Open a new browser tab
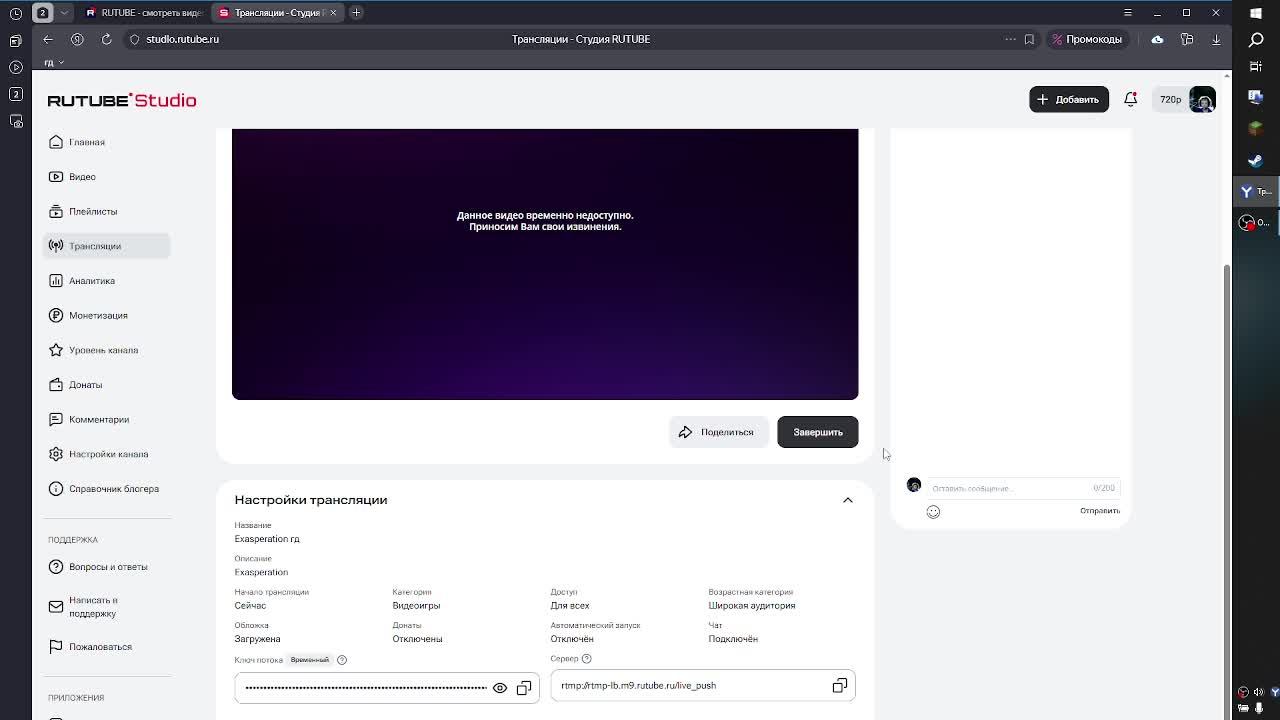Viewport: 1280px width, 720px height. tap(356, 13)
